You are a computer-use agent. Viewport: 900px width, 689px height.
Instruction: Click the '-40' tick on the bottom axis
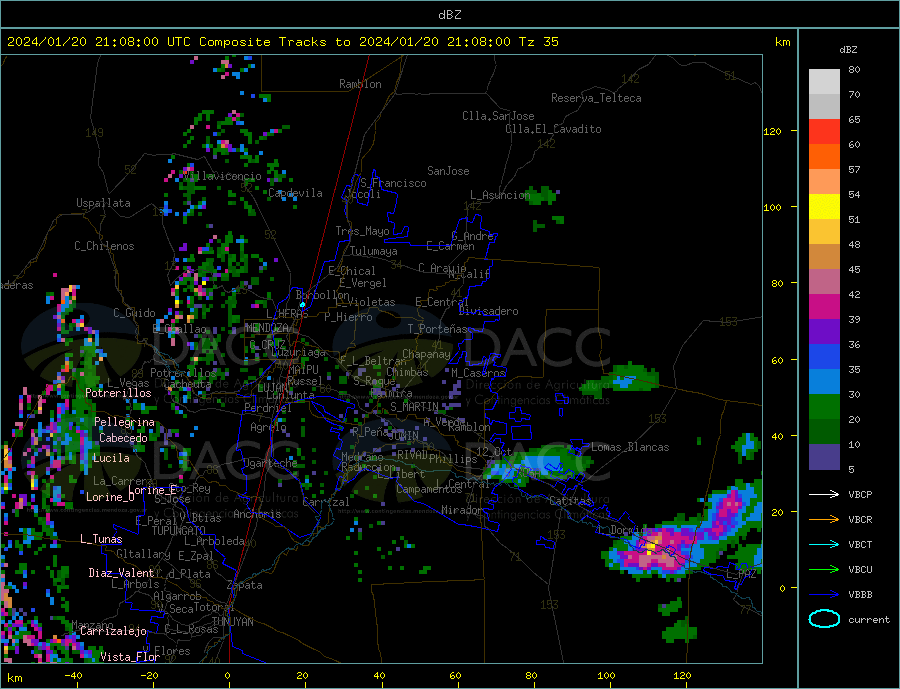coord(73,676)
